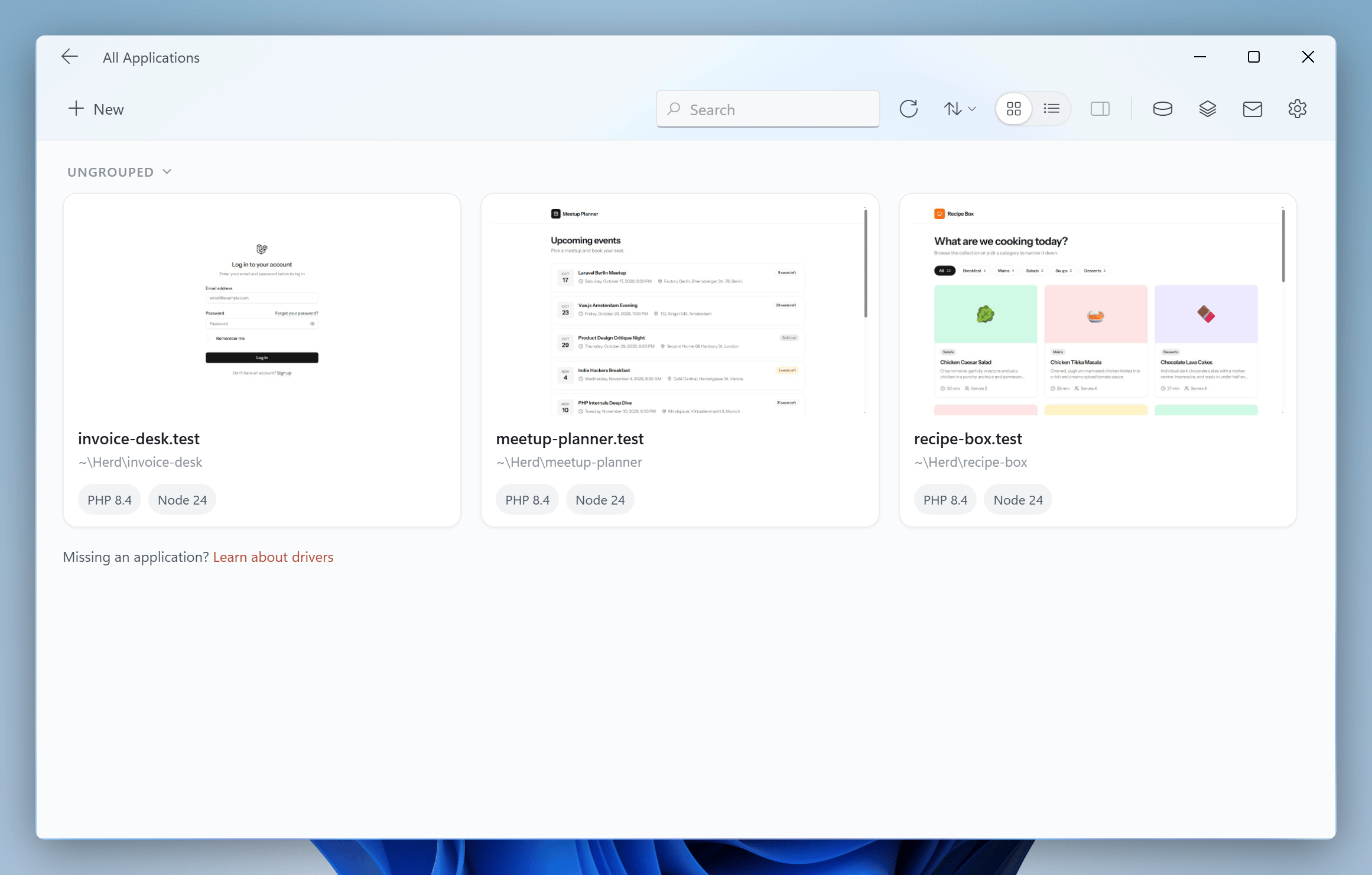This screenshot has height=875, width=1372.
Task: Click PHP 8.4 badge on recipe-box card
Action: 945,500
